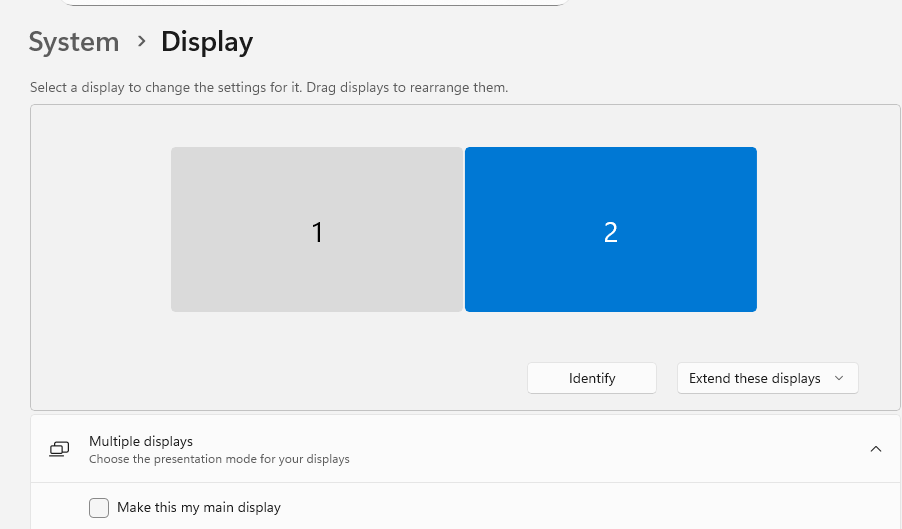Click the Display page heading

(207, 42)
